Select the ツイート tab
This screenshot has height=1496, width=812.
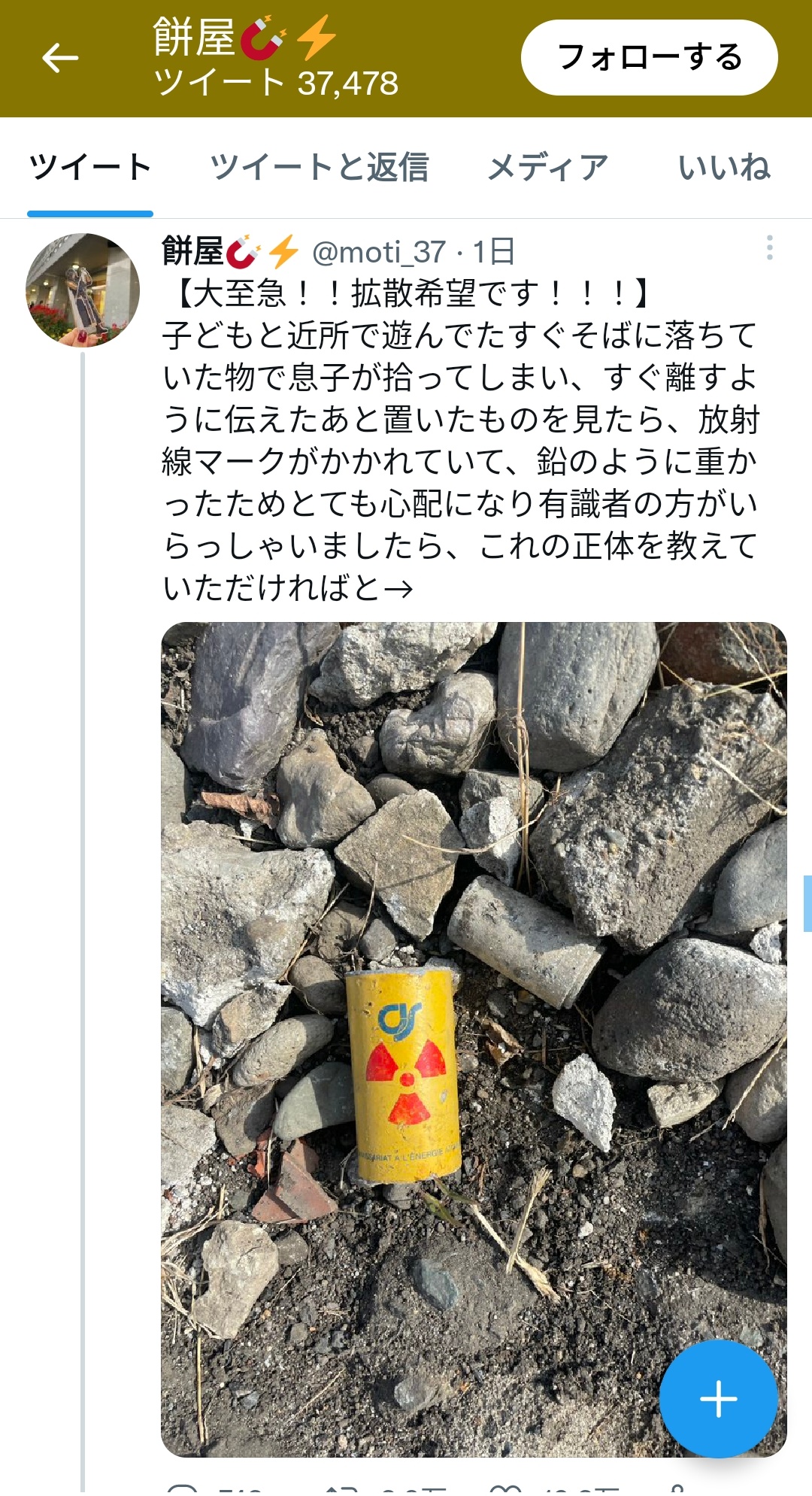90,167
